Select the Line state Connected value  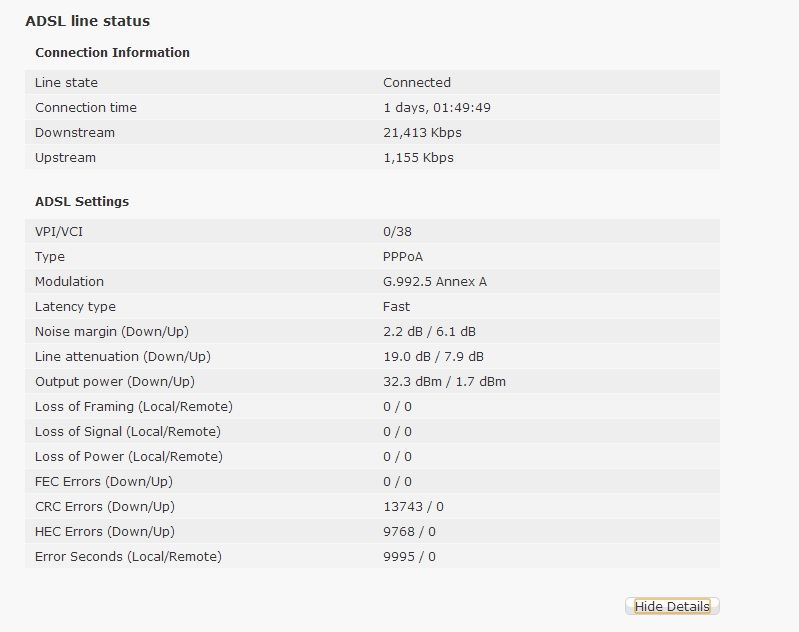click(417, 82)
